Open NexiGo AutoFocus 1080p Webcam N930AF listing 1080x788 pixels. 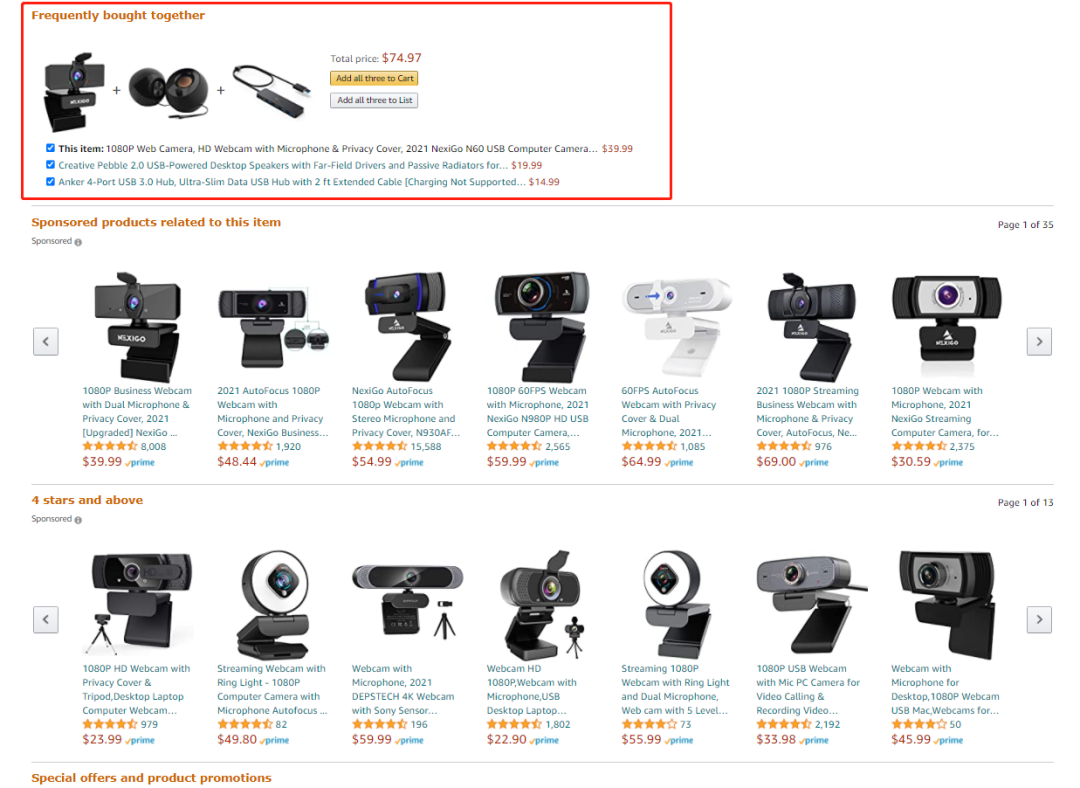(x=406, y=412)
